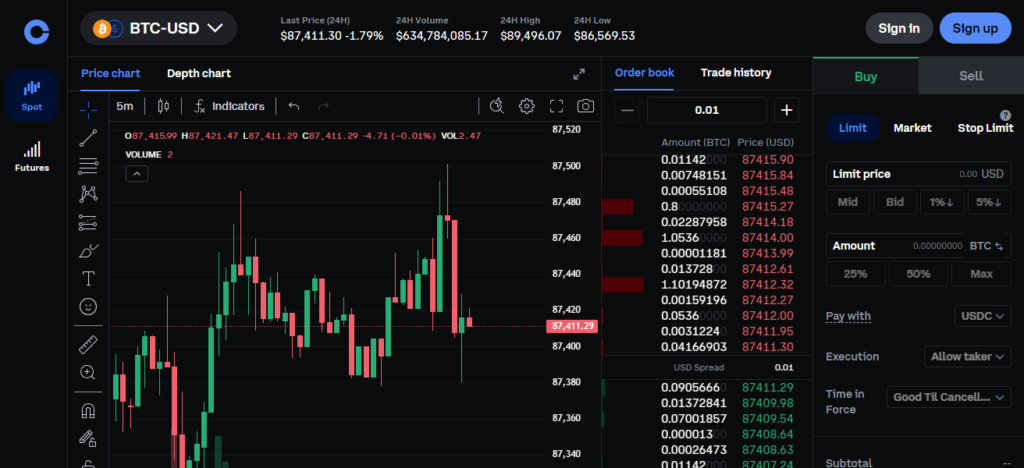Expand the chart panel with arrows icon
Viewport: 1024px width, 468px height.
point(579,74)
